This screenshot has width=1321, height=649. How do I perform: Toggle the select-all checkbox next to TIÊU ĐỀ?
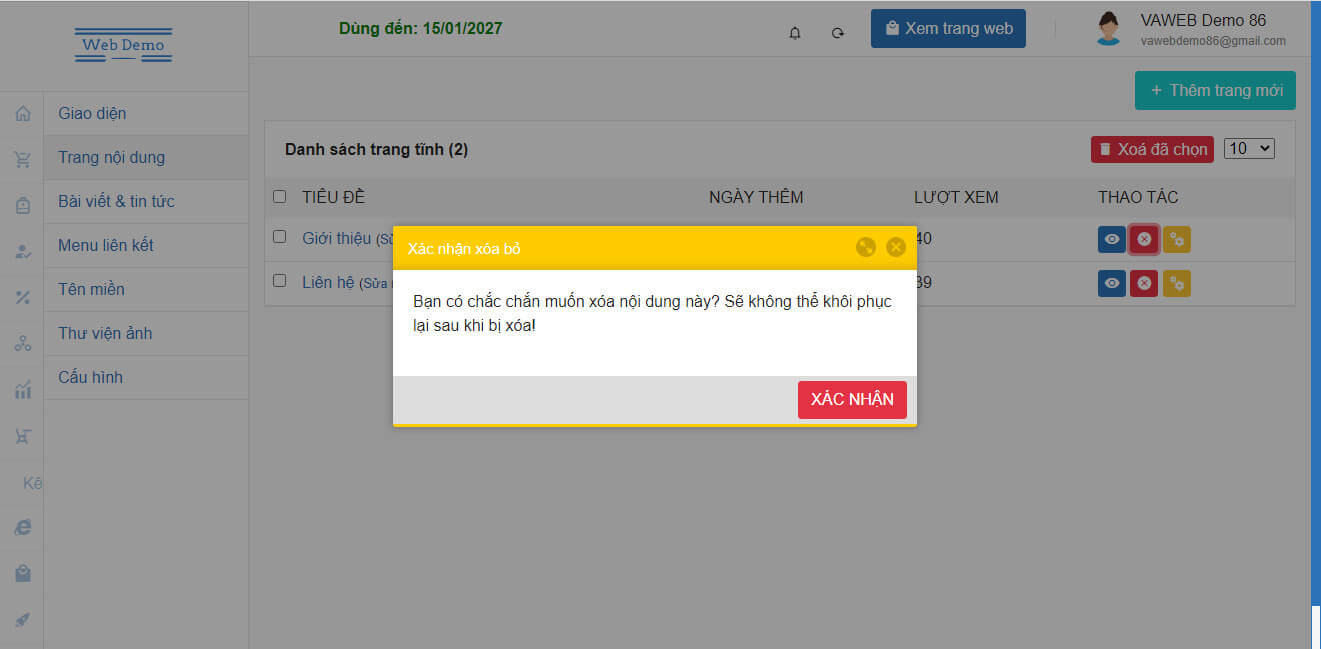[280, 197]
